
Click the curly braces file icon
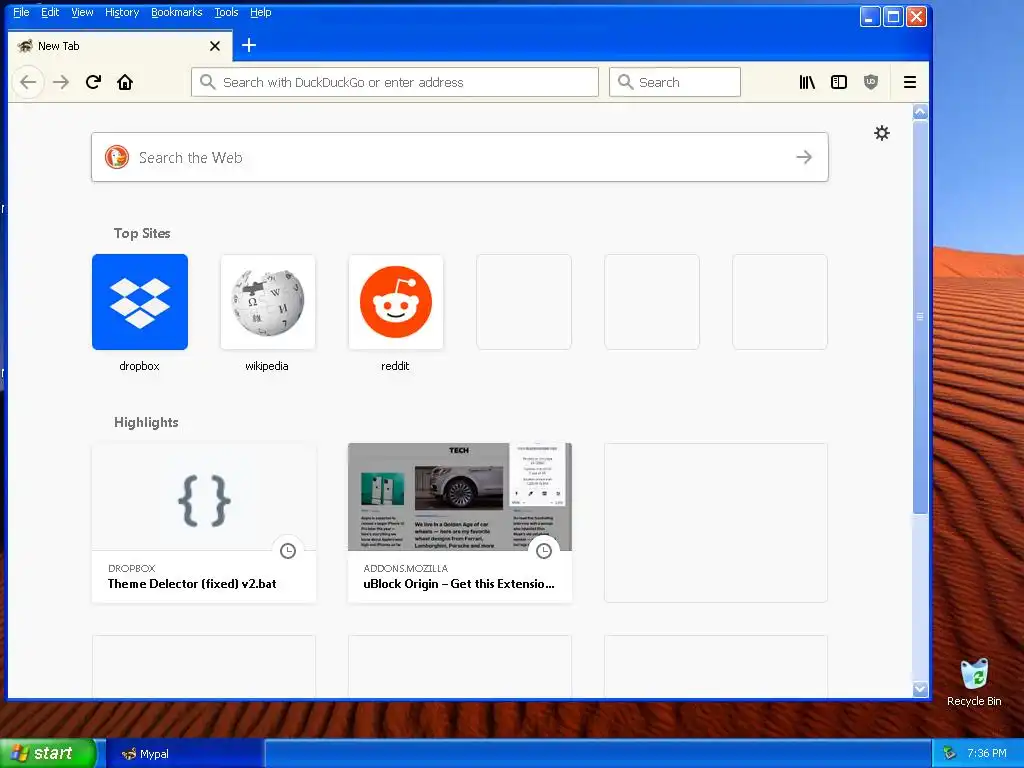(204, 501)
